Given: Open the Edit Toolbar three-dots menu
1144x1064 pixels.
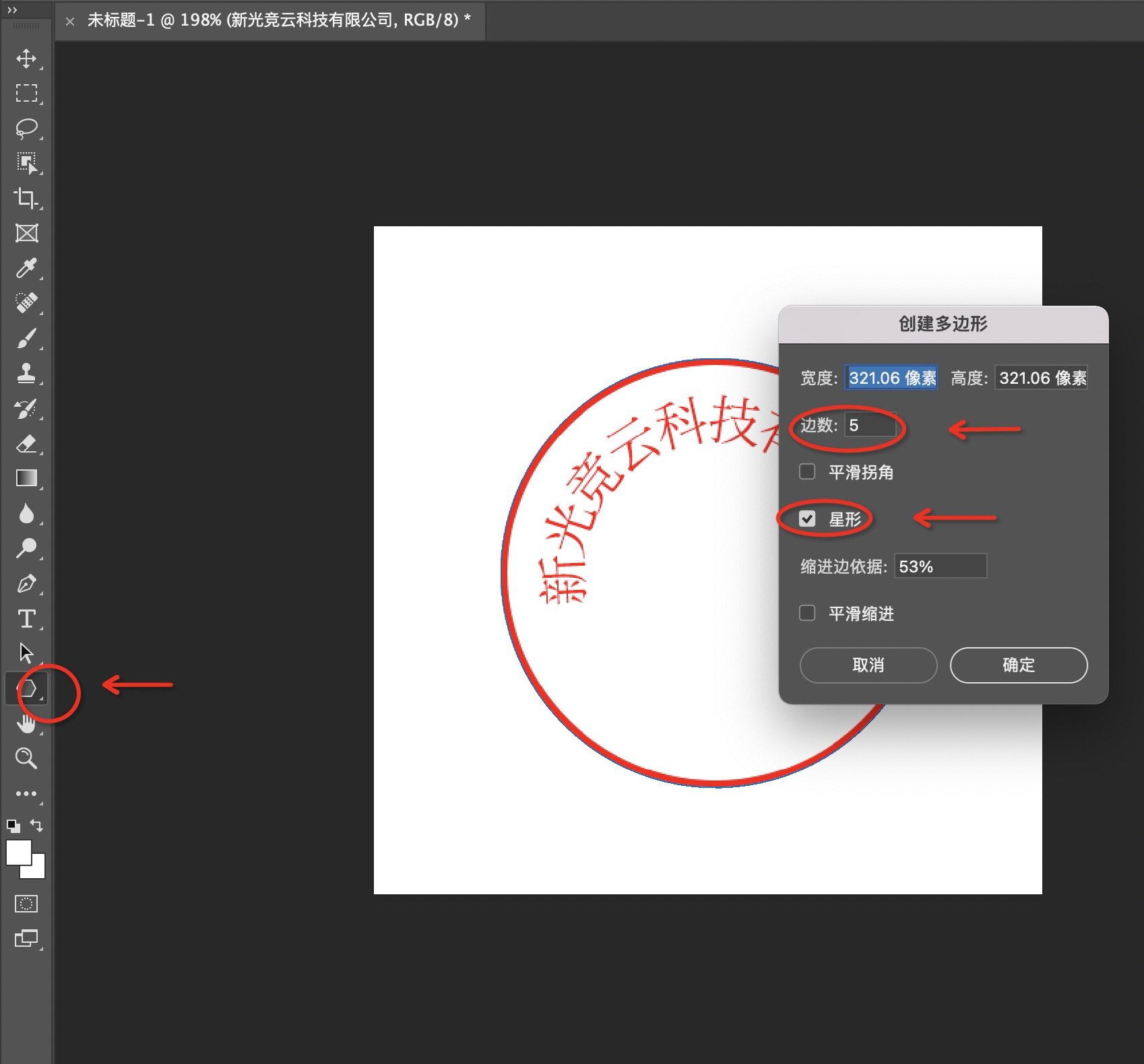Looking at the screenshot, I should [26, 793].
